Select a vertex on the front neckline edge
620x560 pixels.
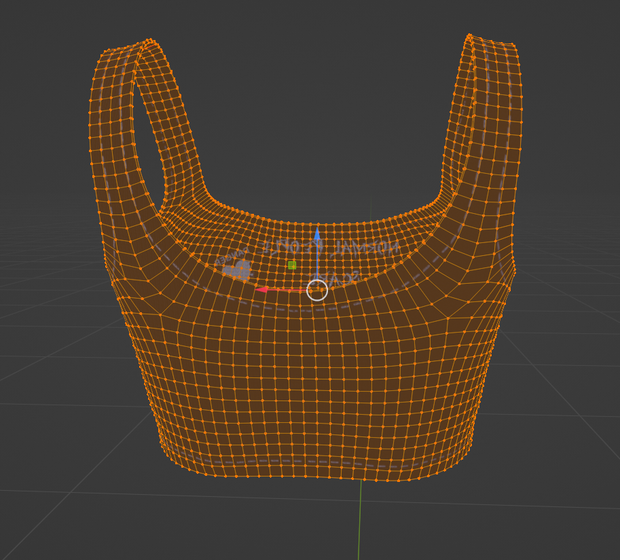coord(317,224)
